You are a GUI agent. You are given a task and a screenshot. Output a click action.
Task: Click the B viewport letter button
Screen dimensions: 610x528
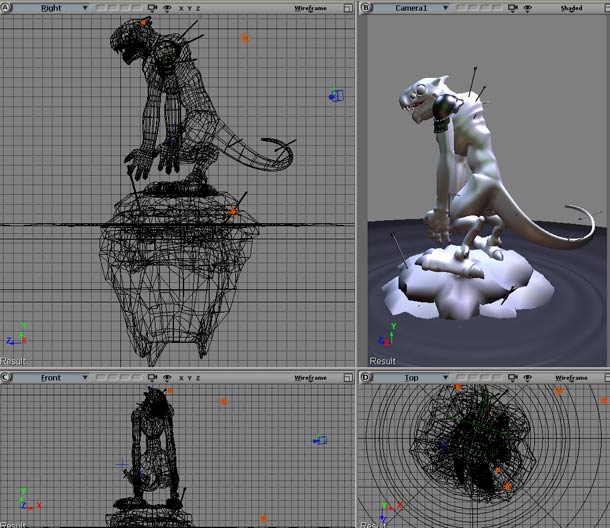coord(366,7)
